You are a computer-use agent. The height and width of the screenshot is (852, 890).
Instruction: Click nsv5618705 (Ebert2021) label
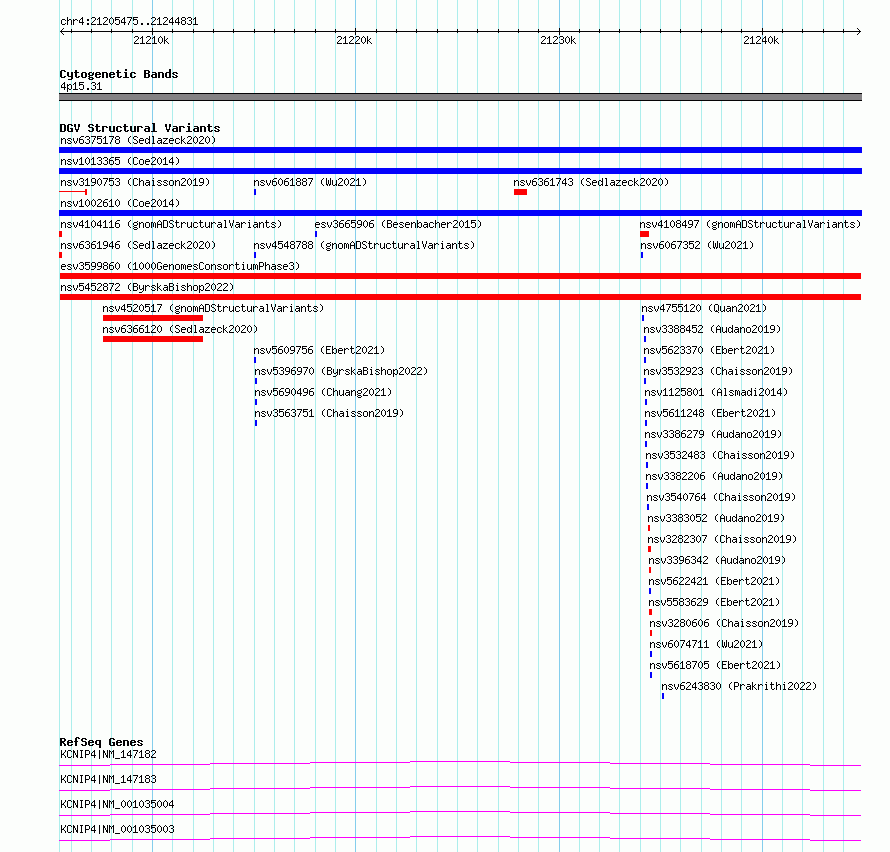715,665
